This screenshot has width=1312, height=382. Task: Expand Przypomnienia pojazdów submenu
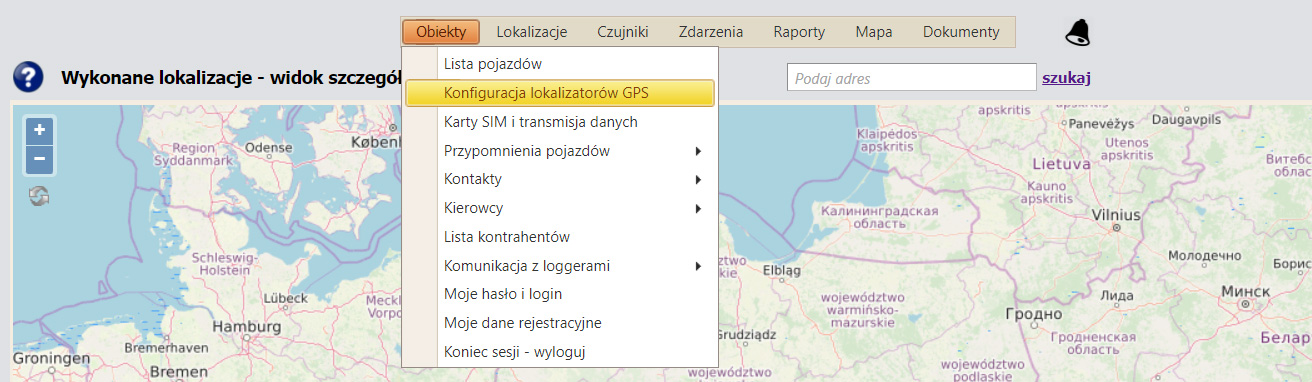pos(560,151)
